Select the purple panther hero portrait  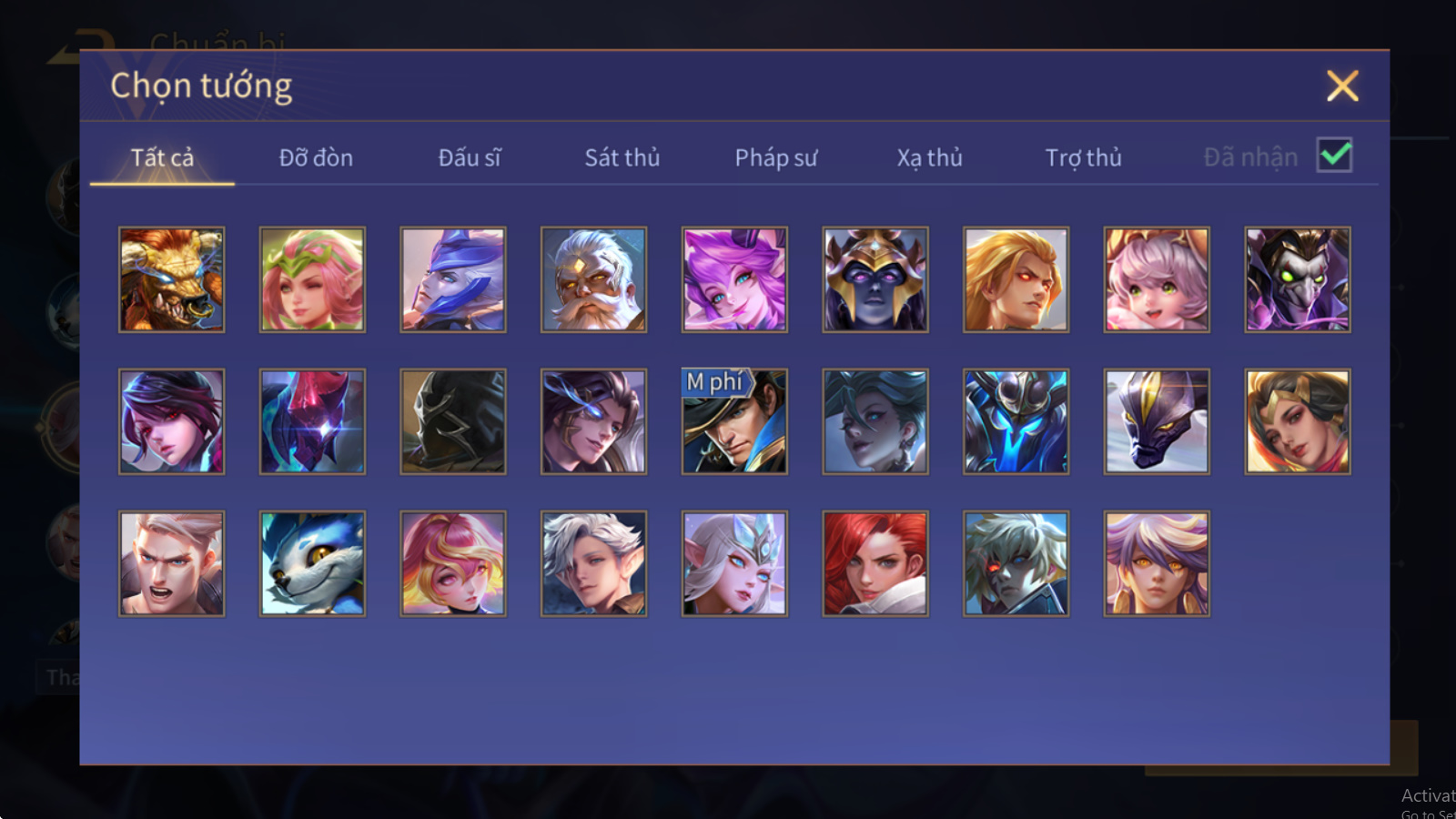tap(1157, 421)
